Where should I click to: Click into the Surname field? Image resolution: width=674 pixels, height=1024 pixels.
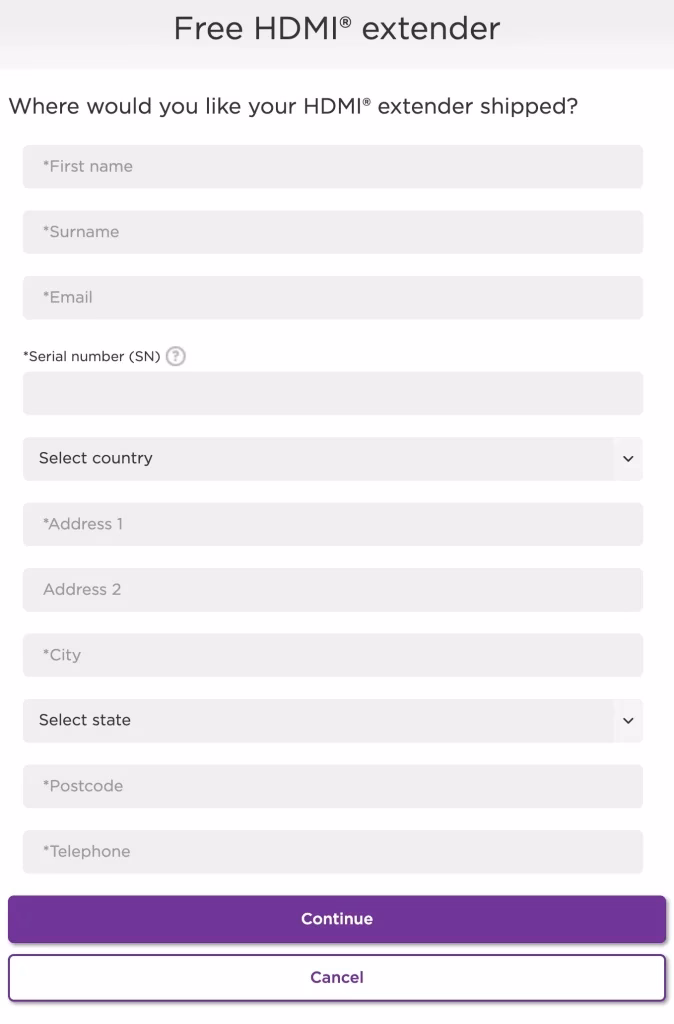(x=333, y=231)
